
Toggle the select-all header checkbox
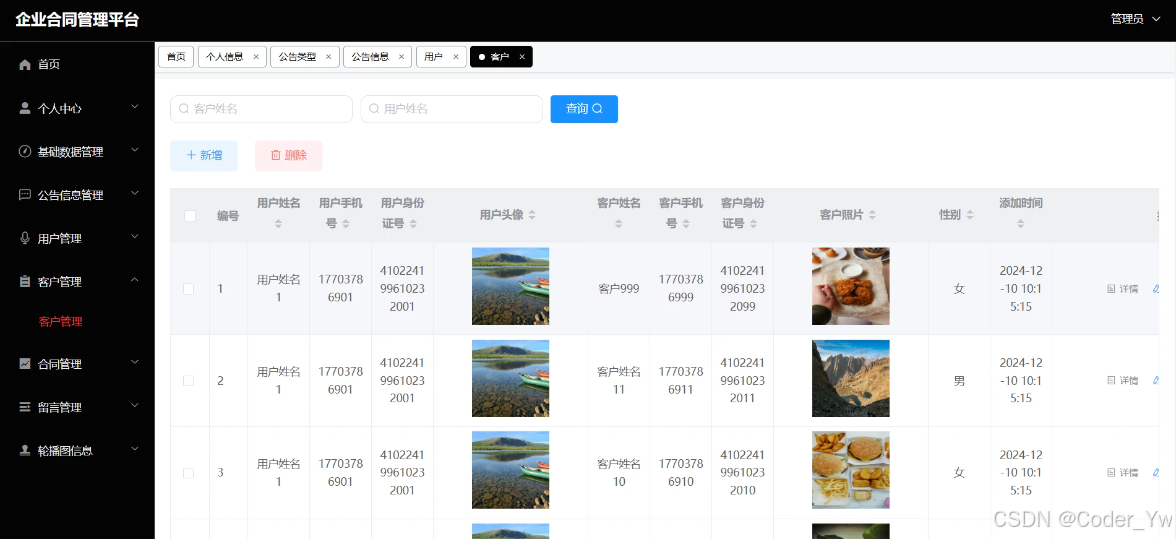pyautogui.click(x=190, y=216)
